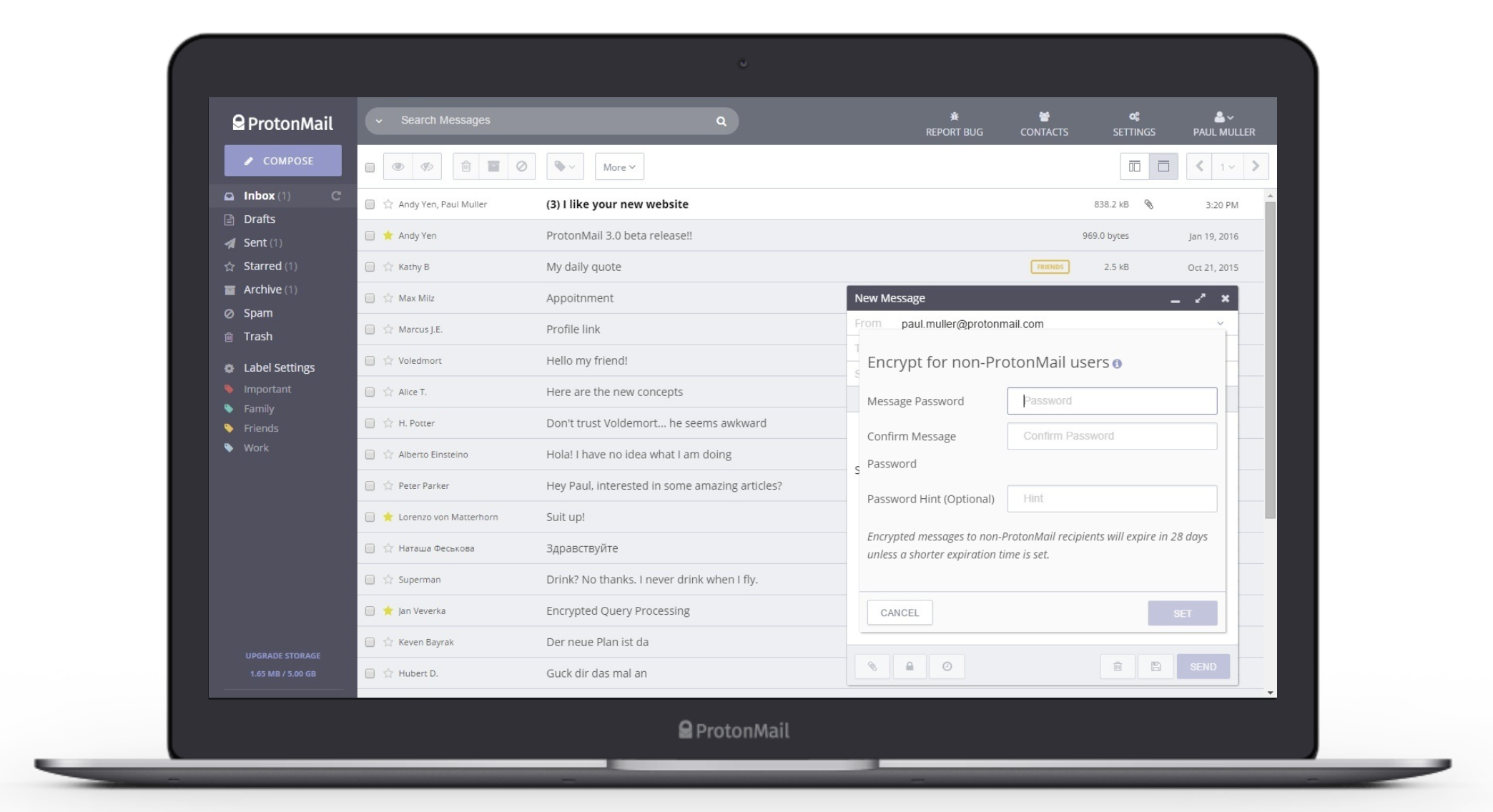Click the paperclip attachment icon in composer
The width and height of the screenshot is (1493, 812).
click(872, 666)
